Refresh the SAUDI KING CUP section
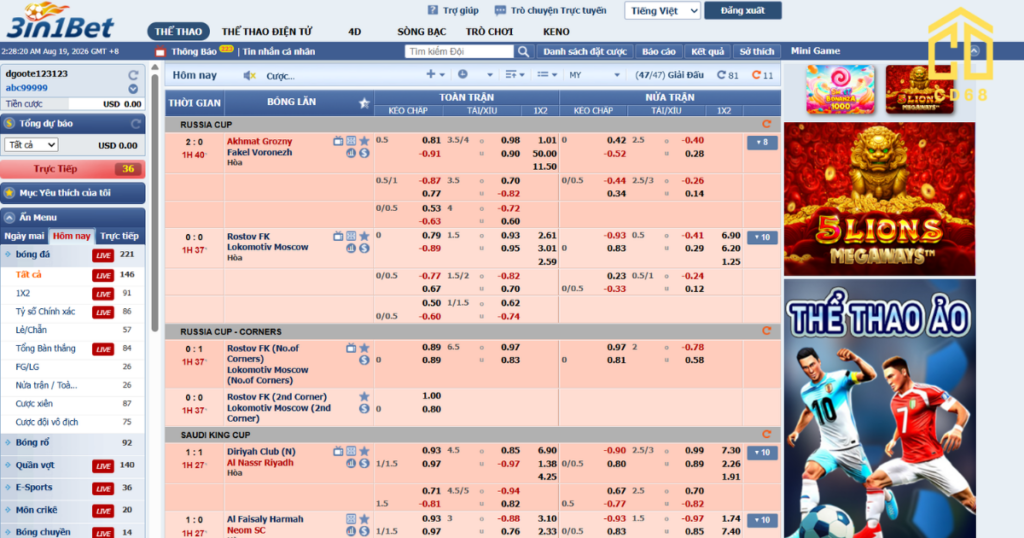This screenshot has width=1024, height=538. point(767,435)
